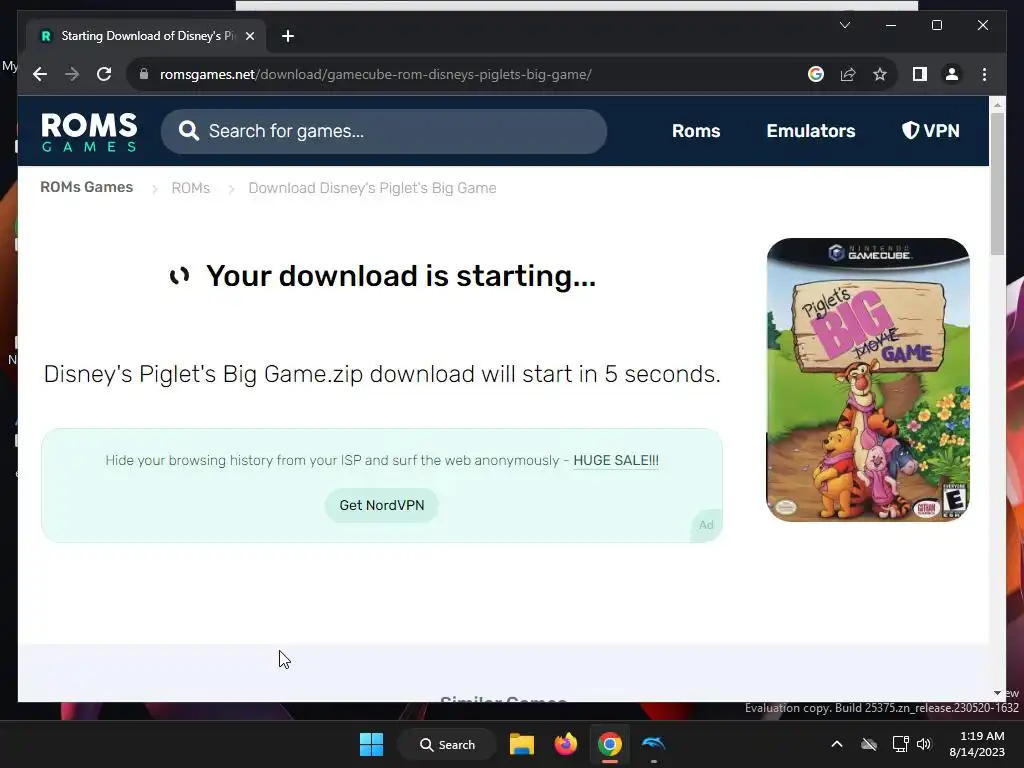Close the Starting Download tab

(x=249, y=37)
